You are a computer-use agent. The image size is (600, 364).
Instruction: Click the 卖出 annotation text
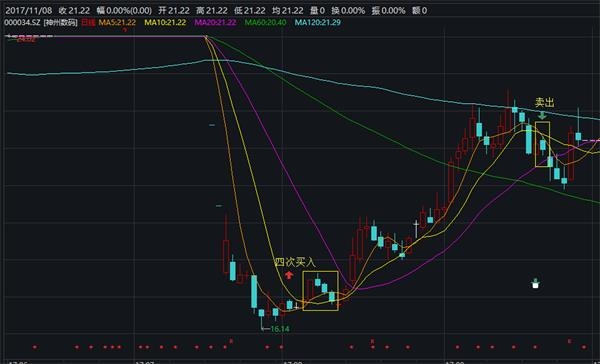point(545,102)
